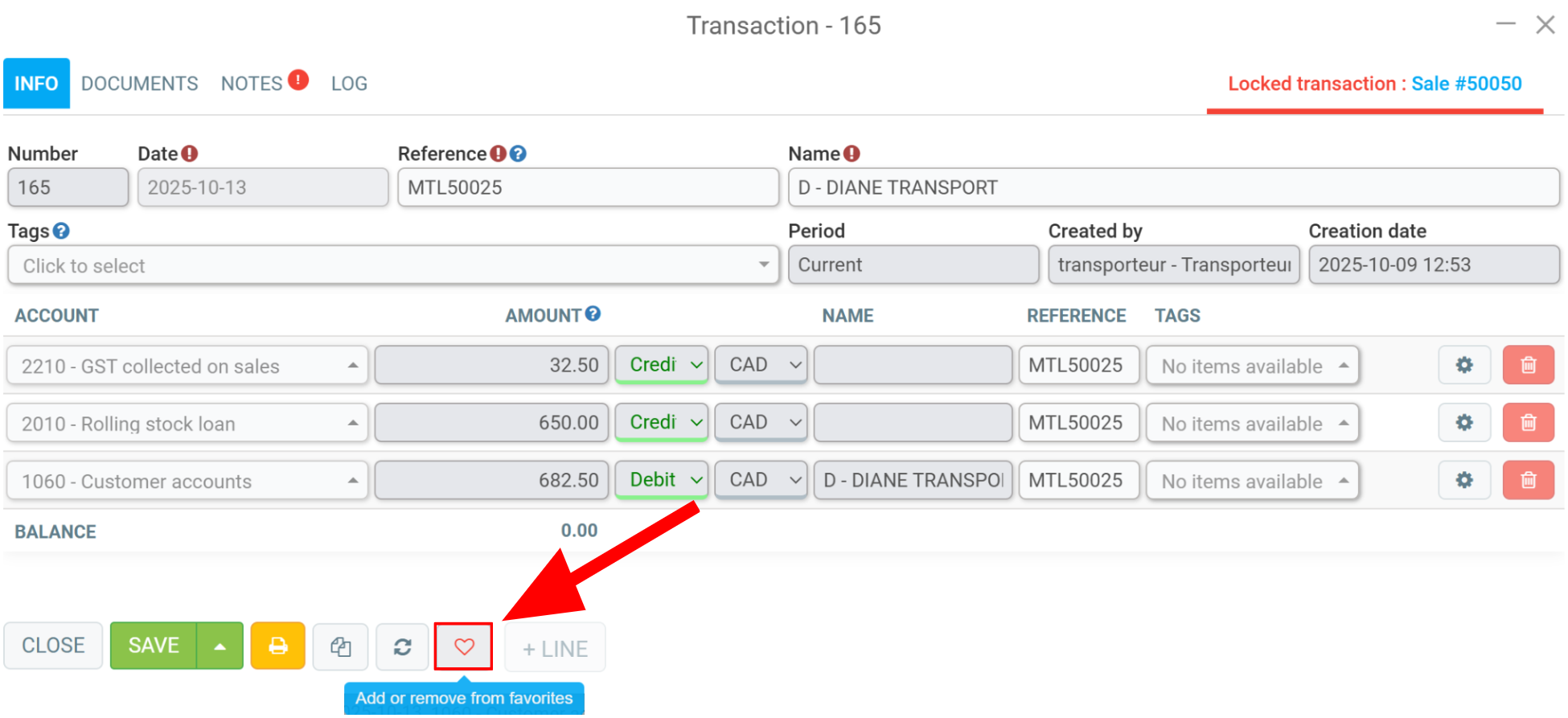1568x718 pixels.
Task: Open gear settings for GST collected line
Action: [1464, 365]
